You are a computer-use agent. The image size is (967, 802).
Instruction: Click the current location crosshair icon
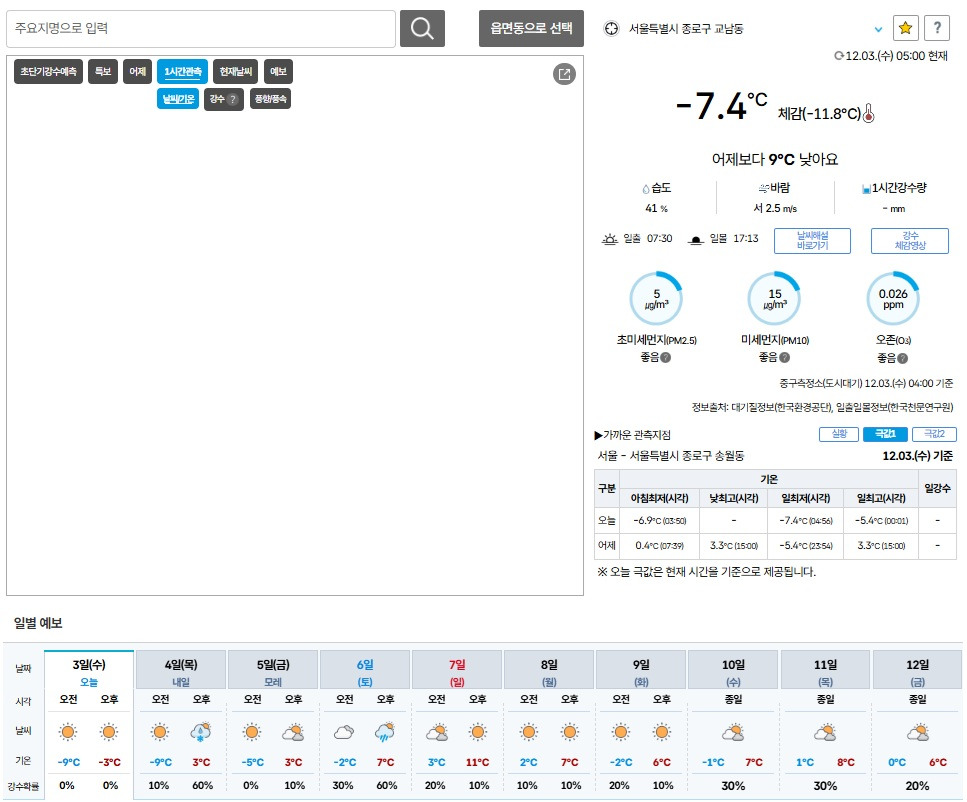[x=611, y=28]
